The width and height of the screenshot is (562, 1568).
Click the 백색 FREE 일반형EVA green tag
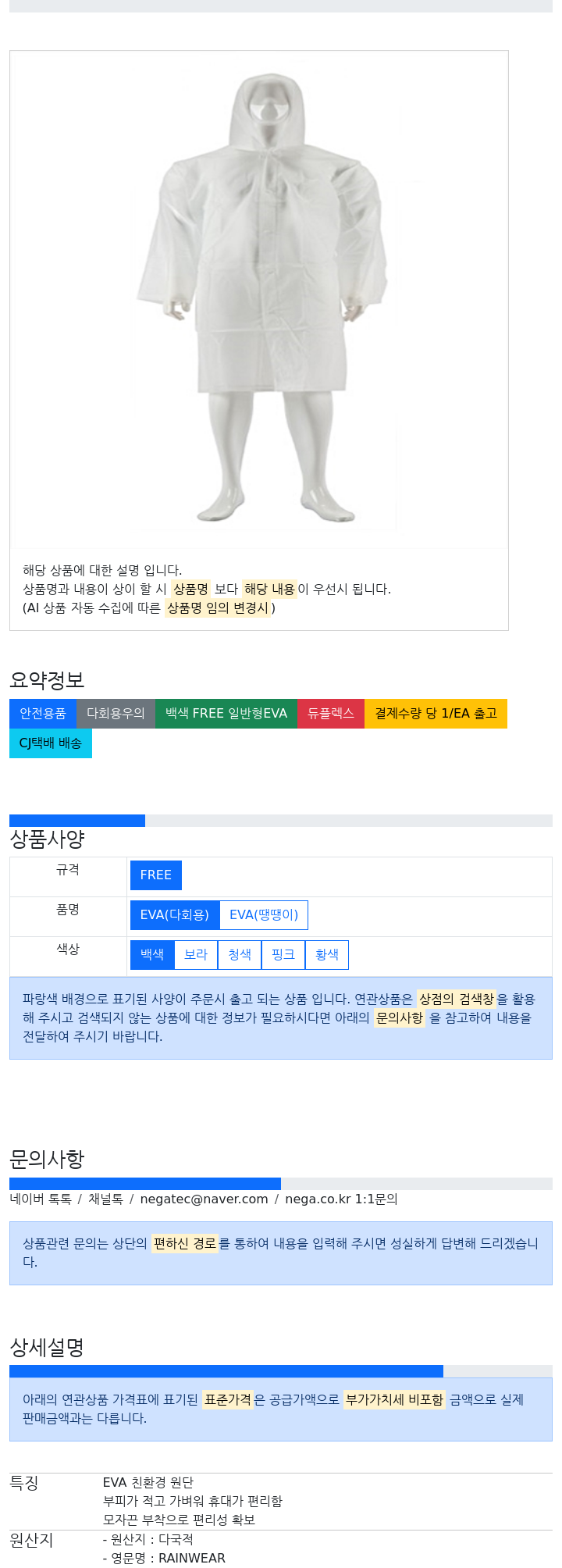[x=226, y=714]
